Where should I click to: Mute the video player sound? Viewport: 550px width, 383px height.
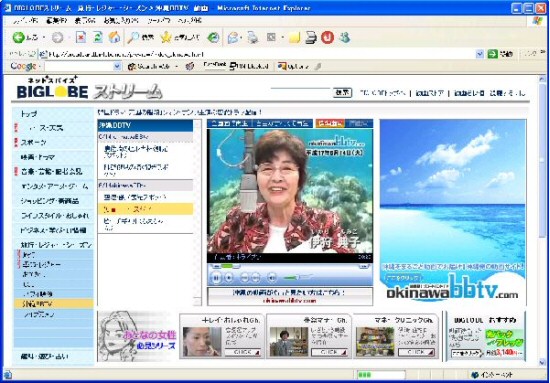271,278
